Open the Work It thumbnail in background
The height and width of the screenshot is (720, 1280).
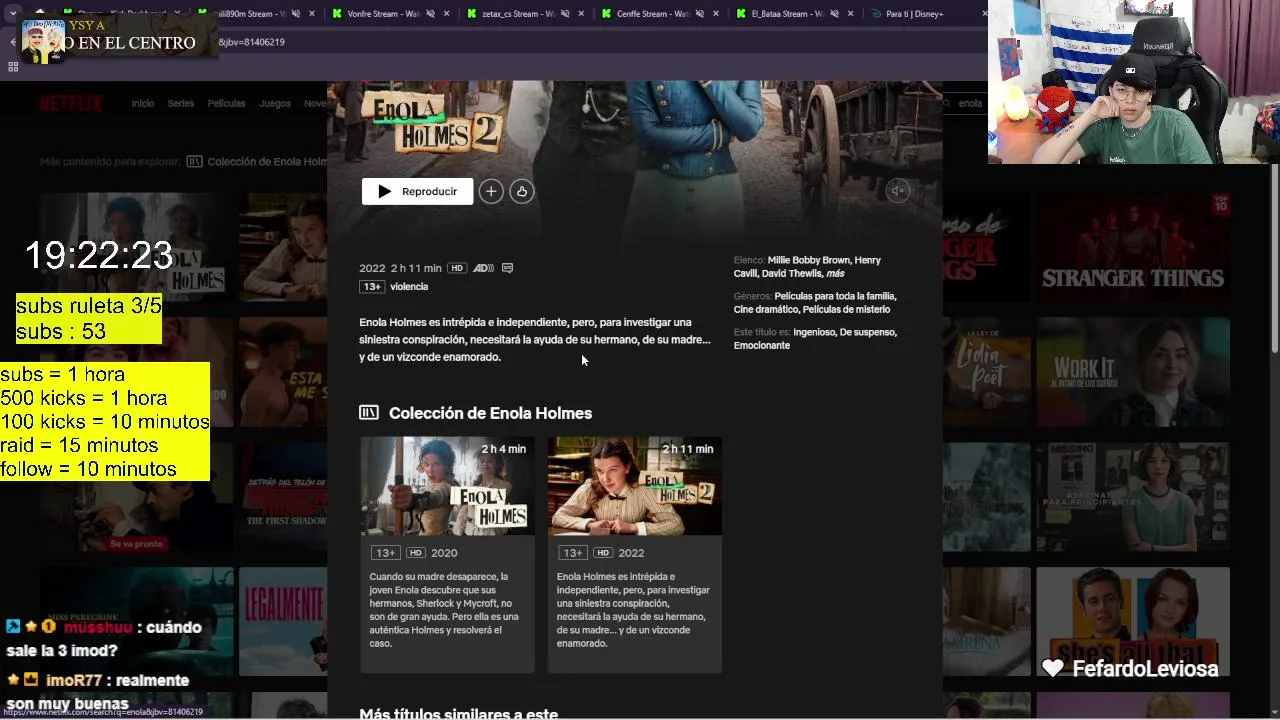pyautogui.click(x=1132, y=373)
